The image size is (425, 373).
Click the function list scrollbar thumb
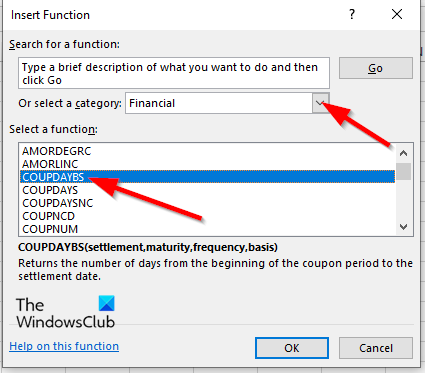pos(403,171)
